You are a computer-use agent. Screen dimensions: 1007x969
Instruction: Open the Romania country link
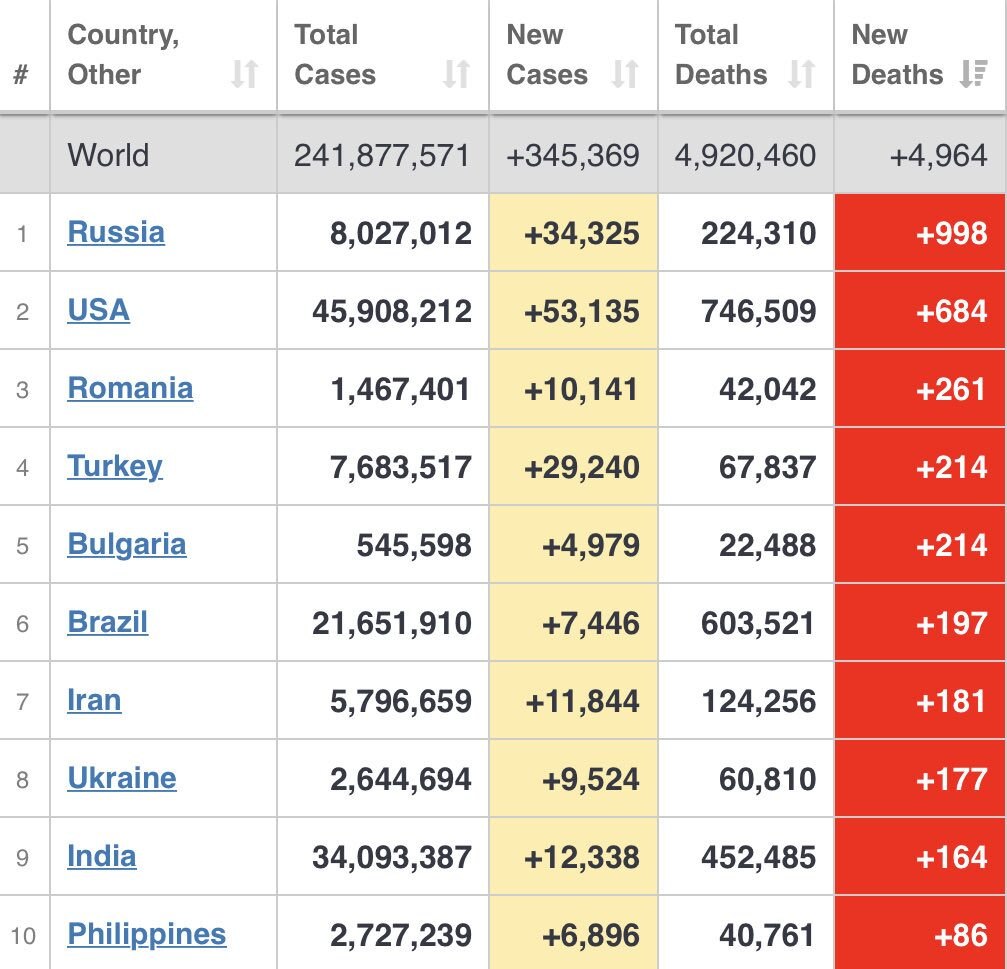coord(130,388)
